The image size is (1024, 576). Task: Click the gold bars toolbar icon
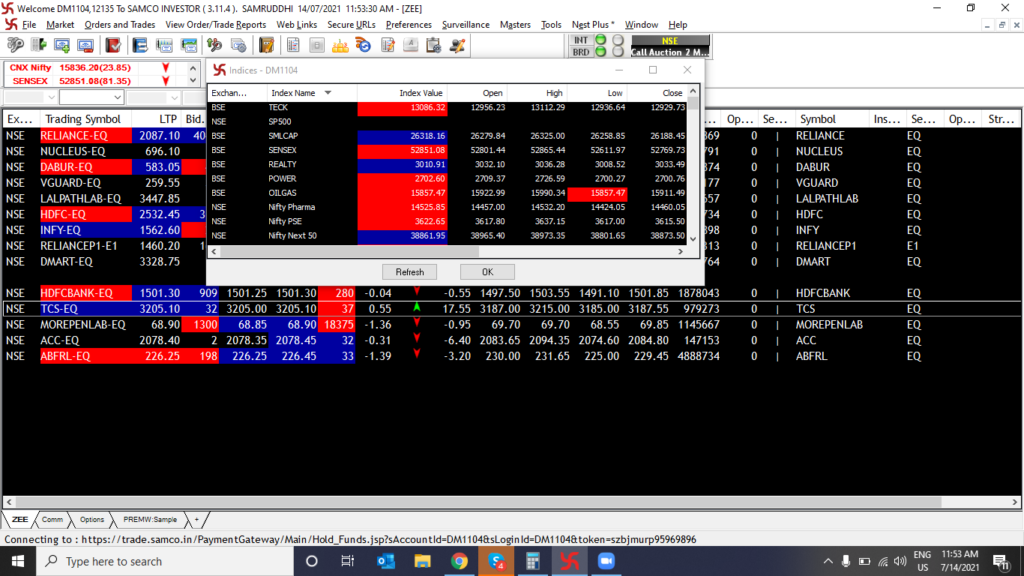tap(340, 45)
